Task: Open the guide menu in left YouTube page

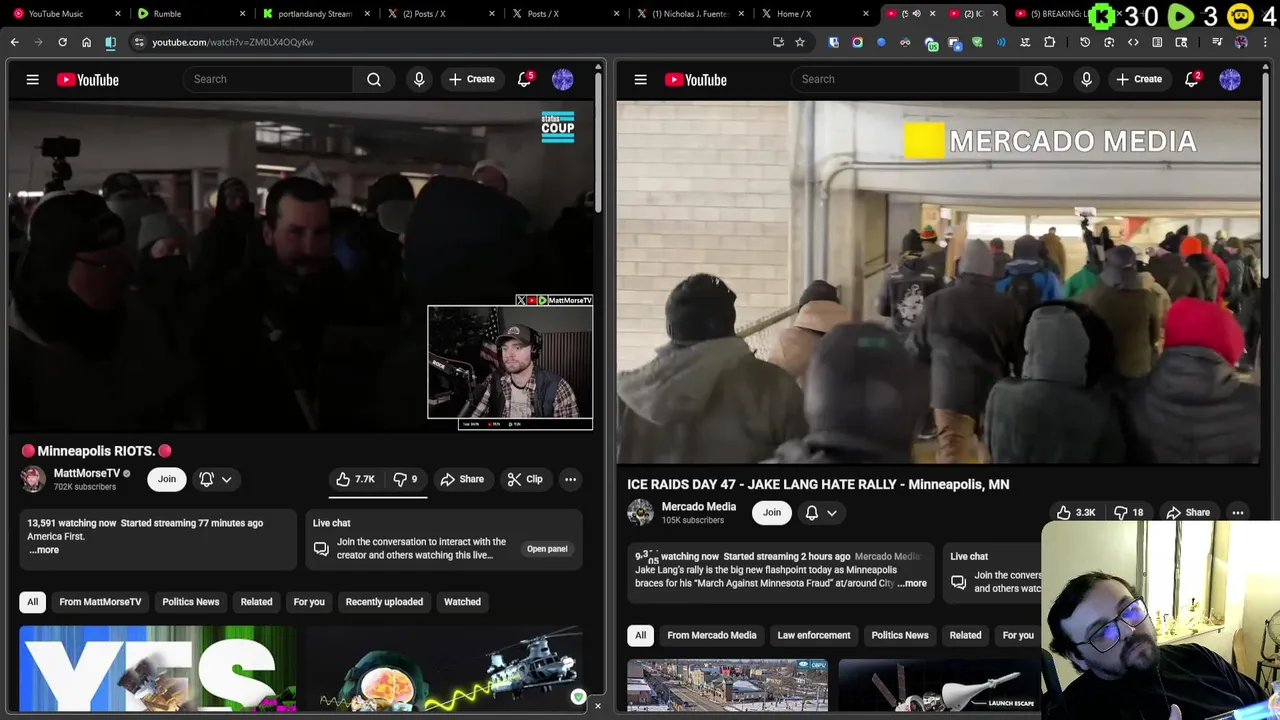Action: pos(32,79)
